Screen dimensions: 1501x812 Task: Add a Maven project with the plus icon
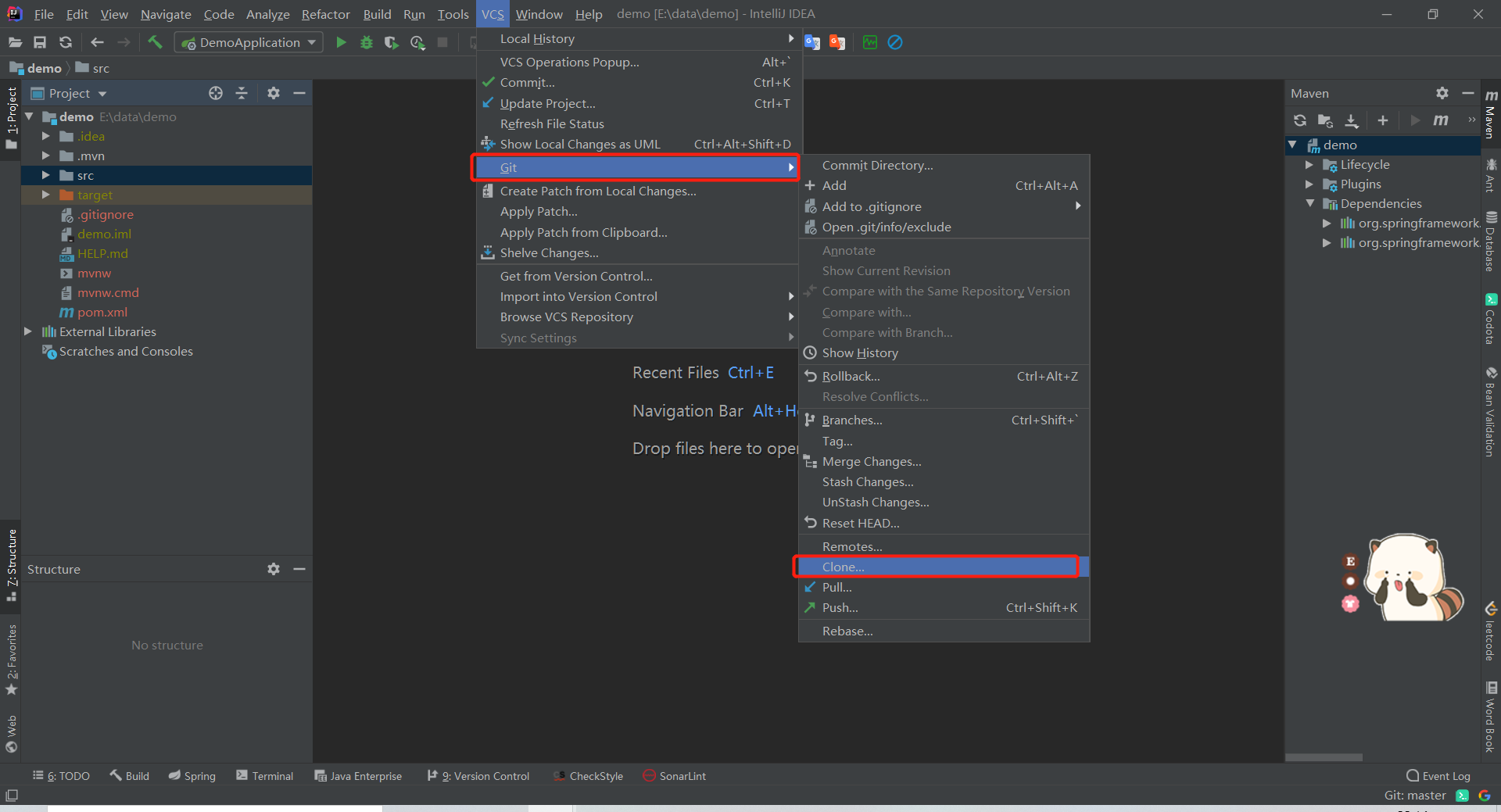pos(1383,120)
